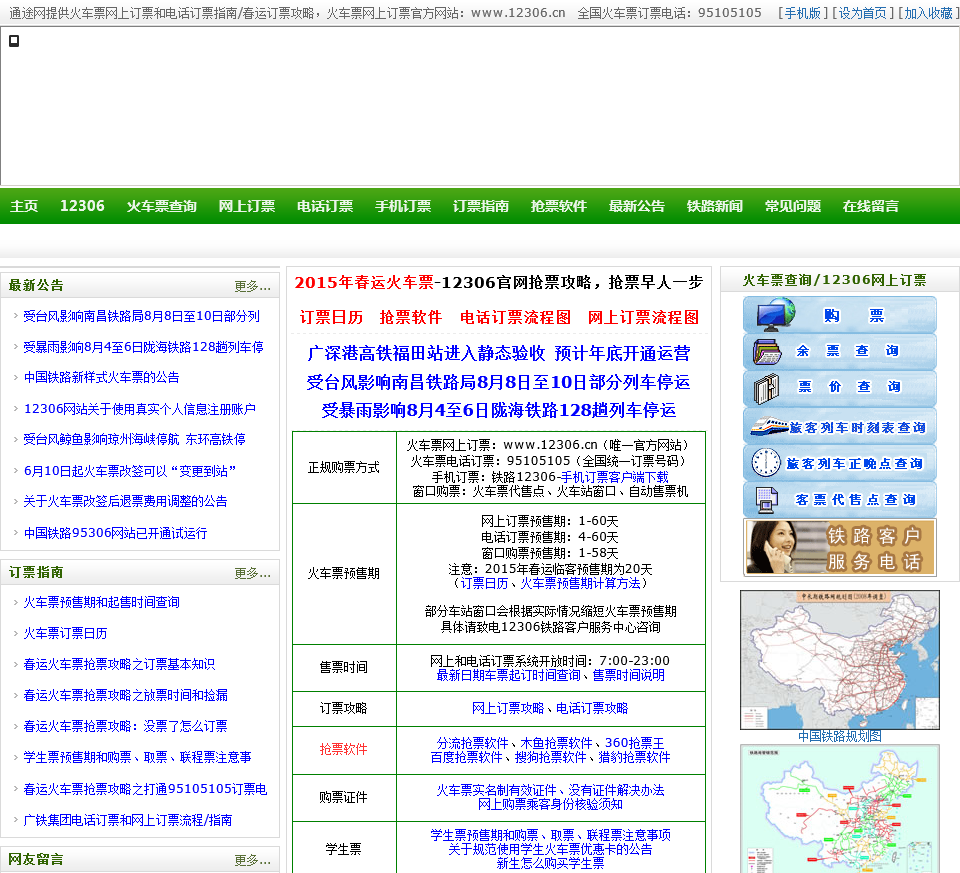The width and height of the screenshot is (960, 873).
Task: Open the red 订票日历 link
Action: pyautogui.click(x=331, y=317)
